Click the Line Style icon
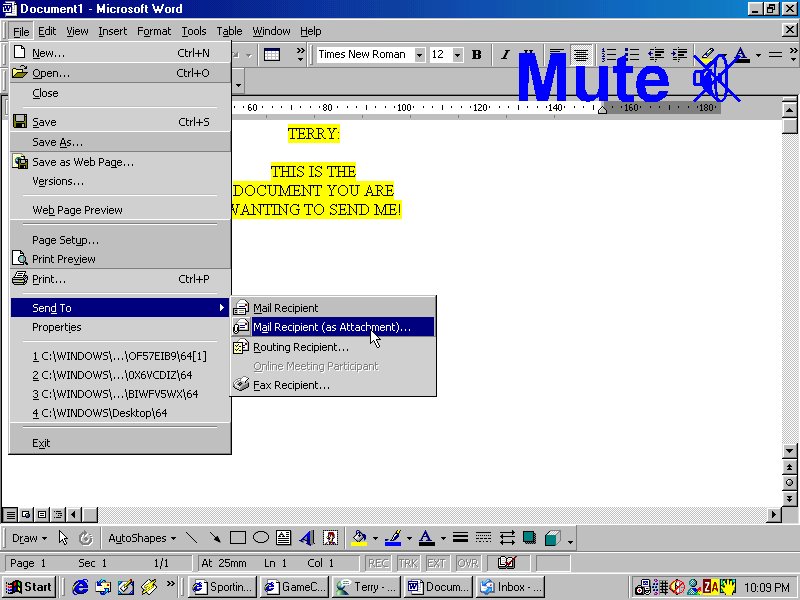800x600 pixels. [460, 538]
